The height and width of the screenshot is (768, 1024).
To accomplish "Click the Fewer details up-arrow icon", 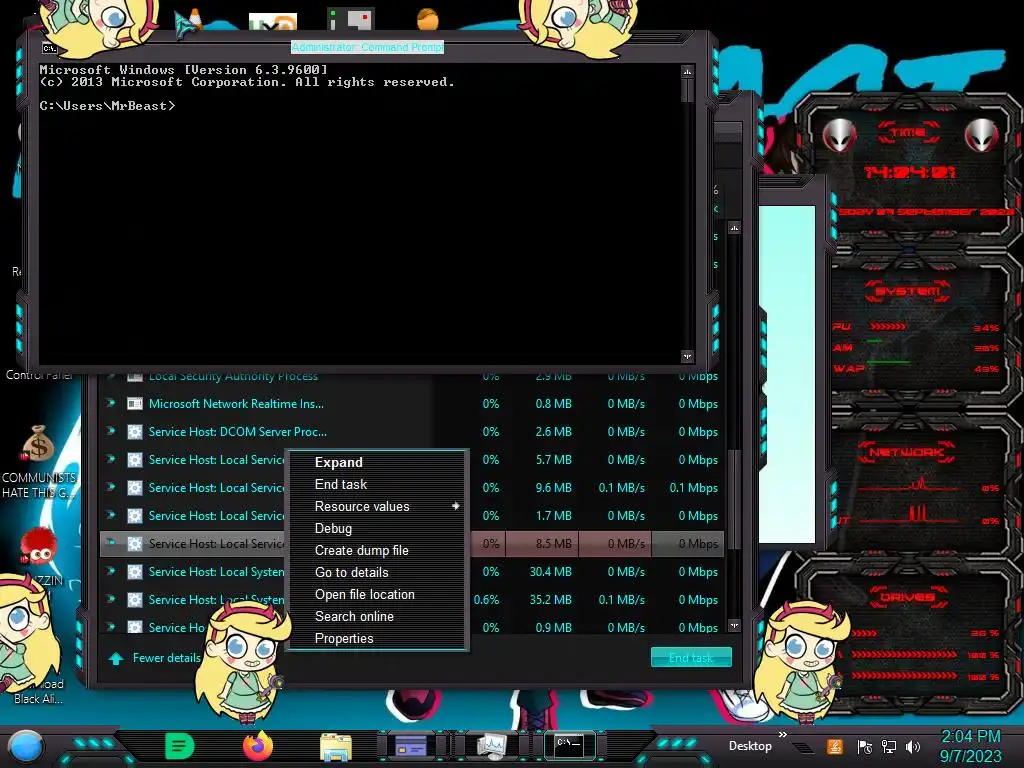I will pyautogui.click(x=116, y=658).
